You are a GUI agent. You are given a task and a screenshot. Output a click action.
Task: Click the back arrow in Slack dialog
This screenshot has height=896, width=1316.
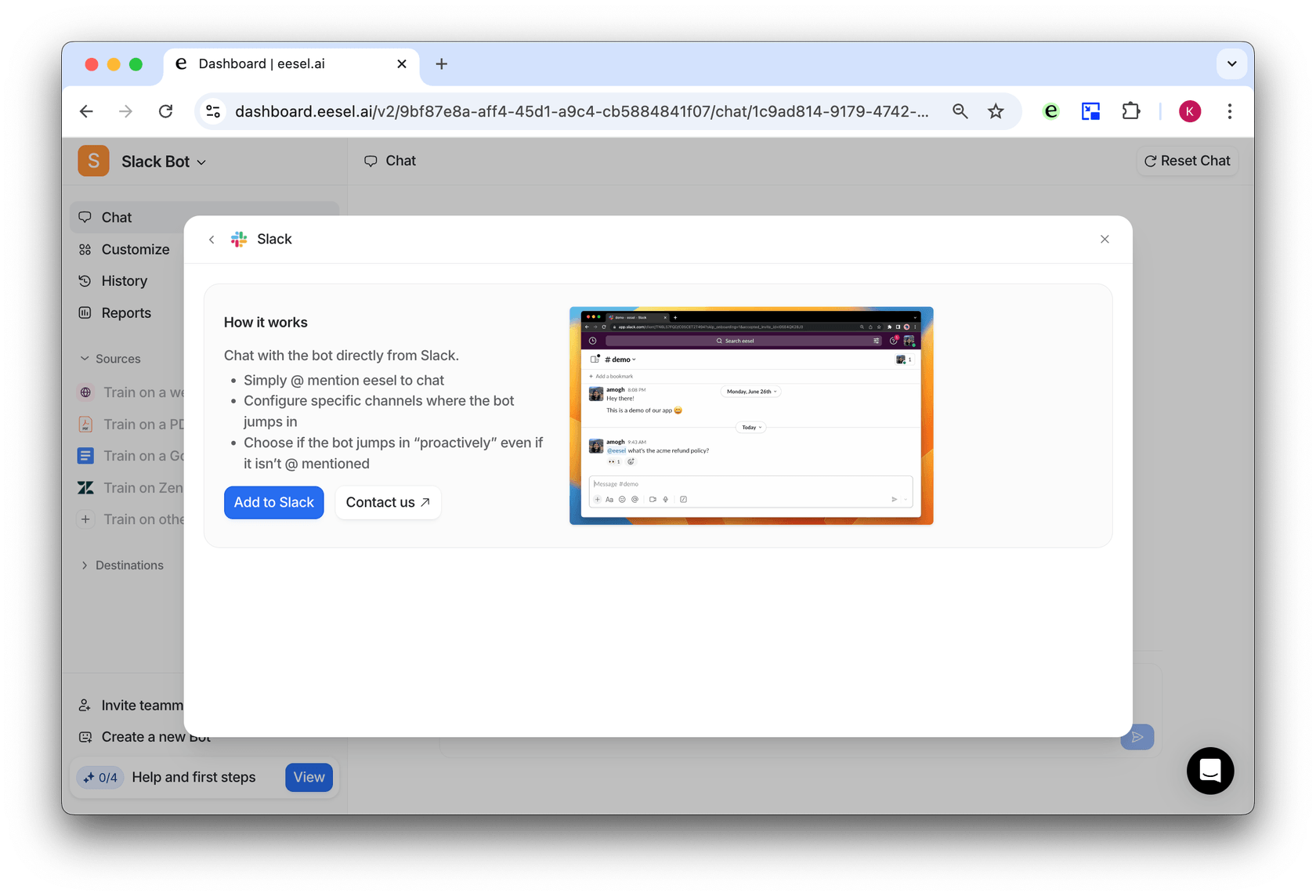(x=211, y=240)
